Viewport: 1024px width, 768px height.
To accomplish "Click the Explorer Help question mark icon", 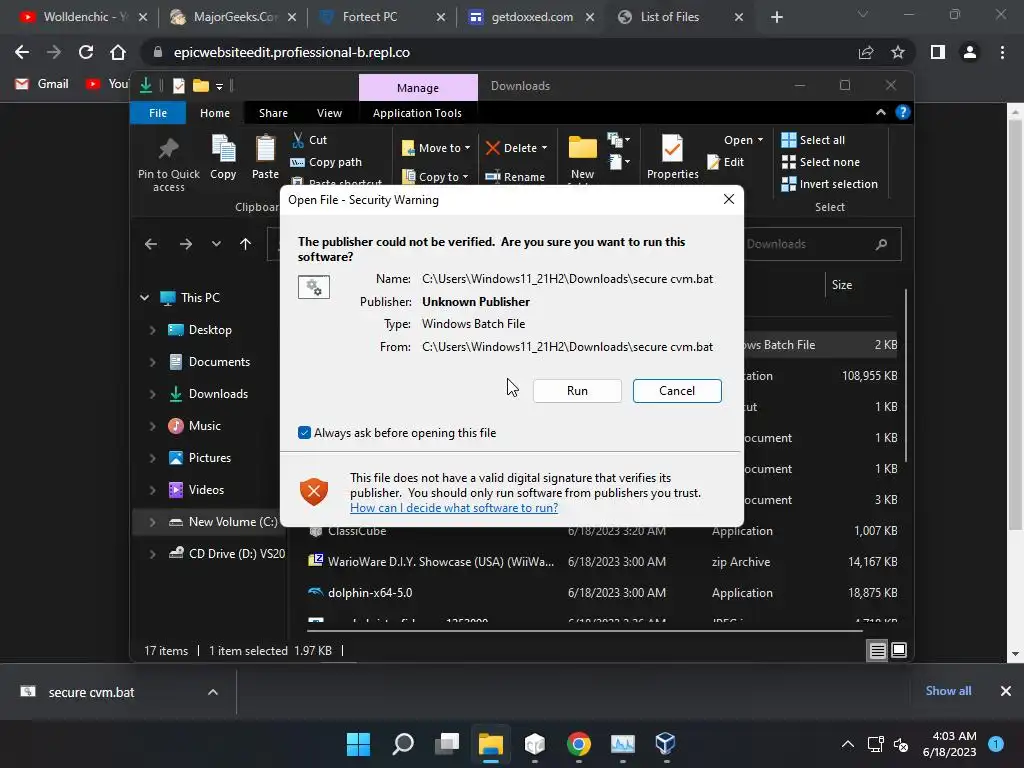I will click(903, 112).
